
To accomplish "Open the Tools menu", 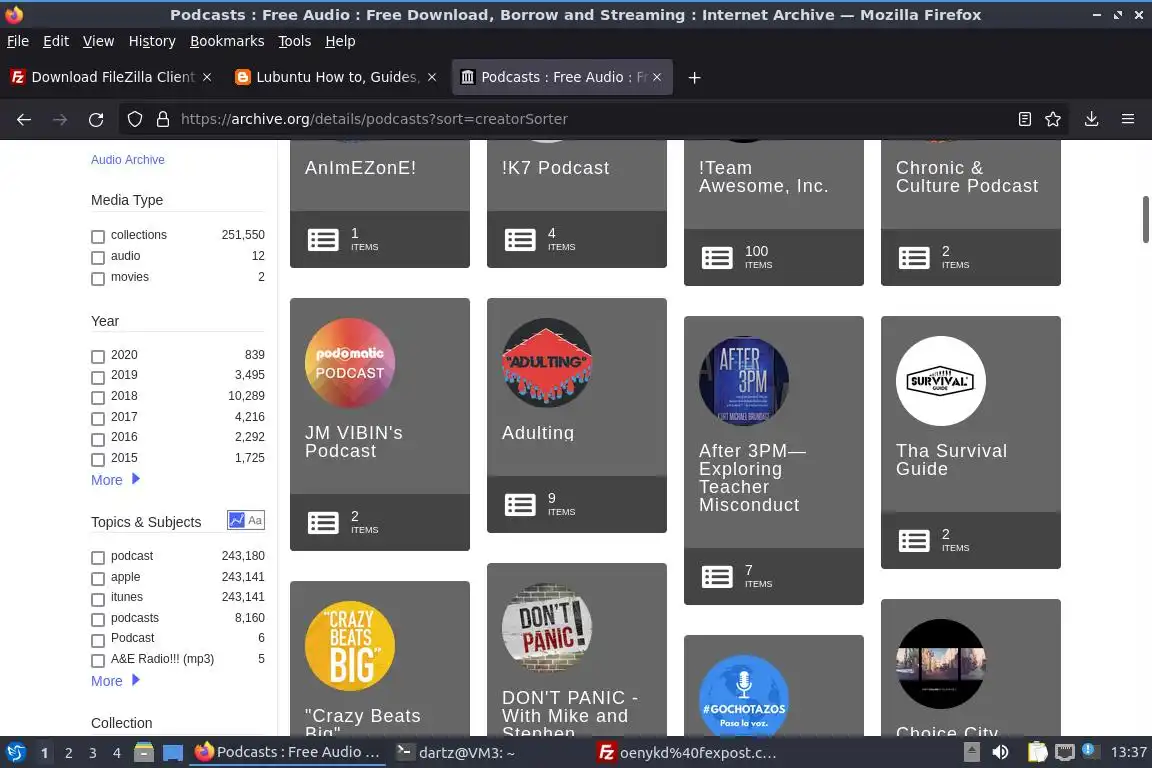I will (x=295, y=41).
